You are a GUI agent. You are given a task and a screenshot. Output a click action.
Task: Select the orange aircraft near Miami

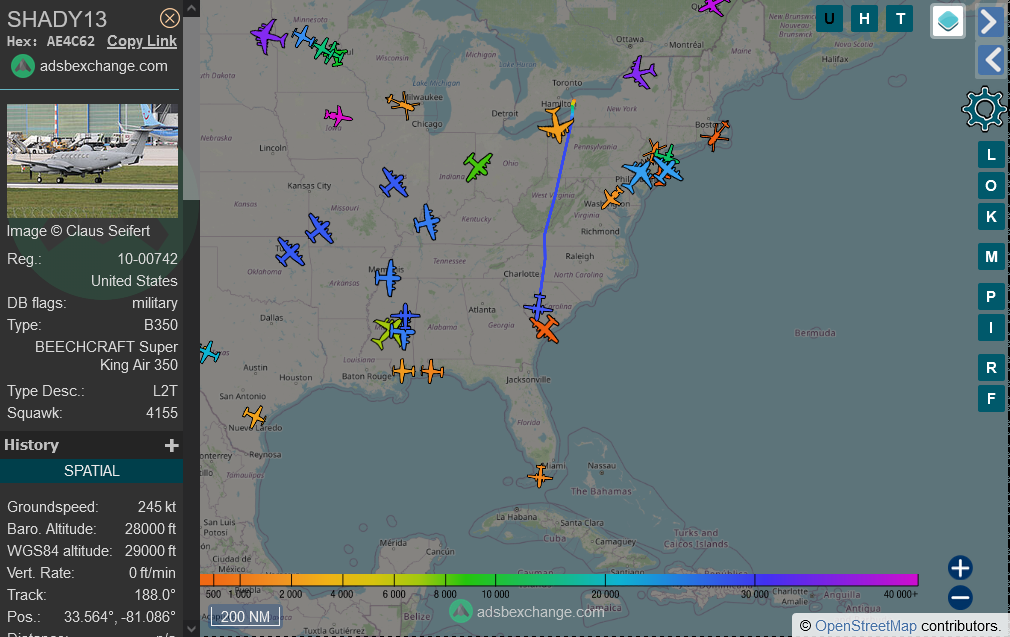point(540,476)
